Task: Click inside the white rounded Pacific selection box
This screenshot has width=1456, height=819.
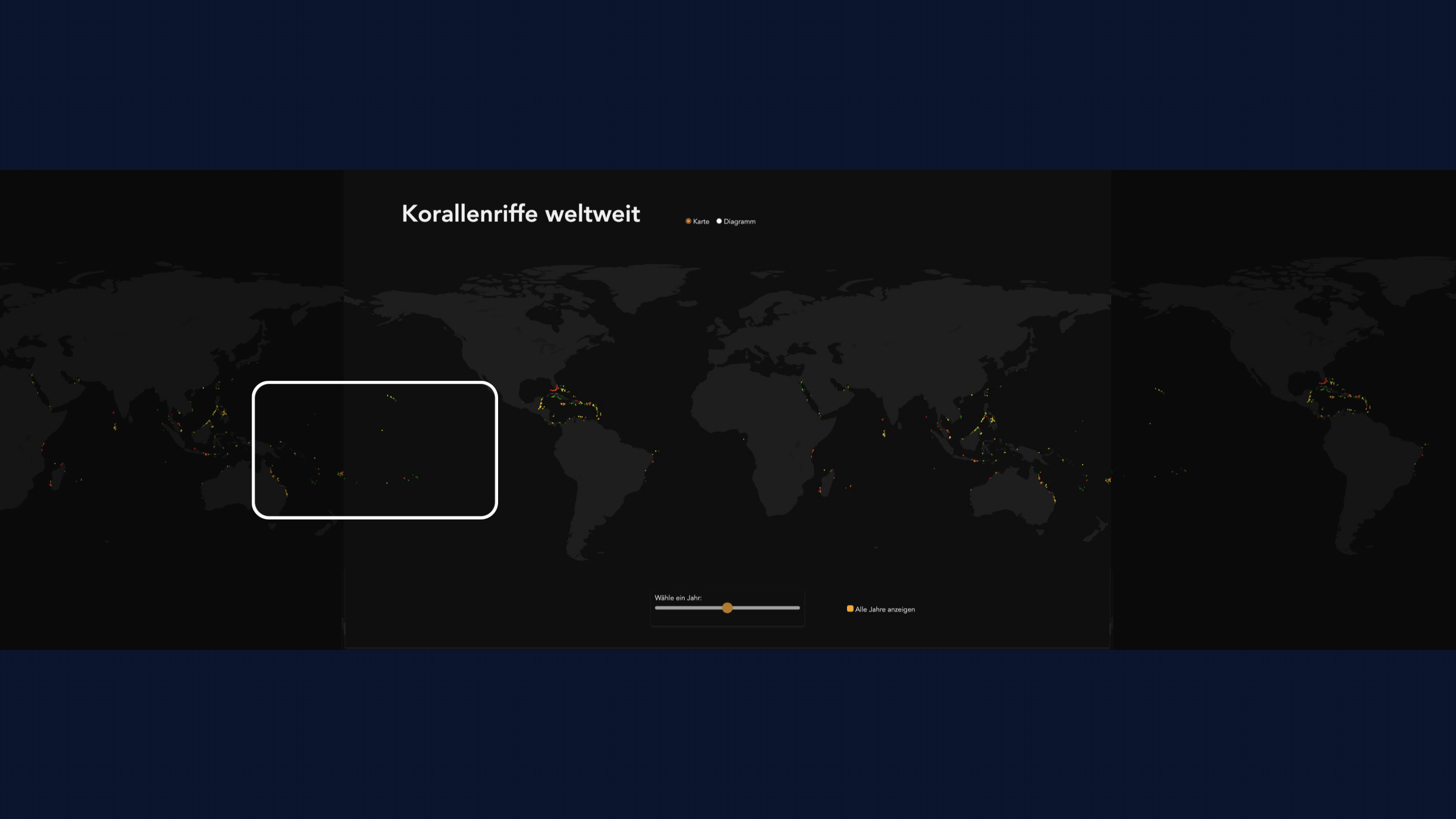Action: coord(375,450)
